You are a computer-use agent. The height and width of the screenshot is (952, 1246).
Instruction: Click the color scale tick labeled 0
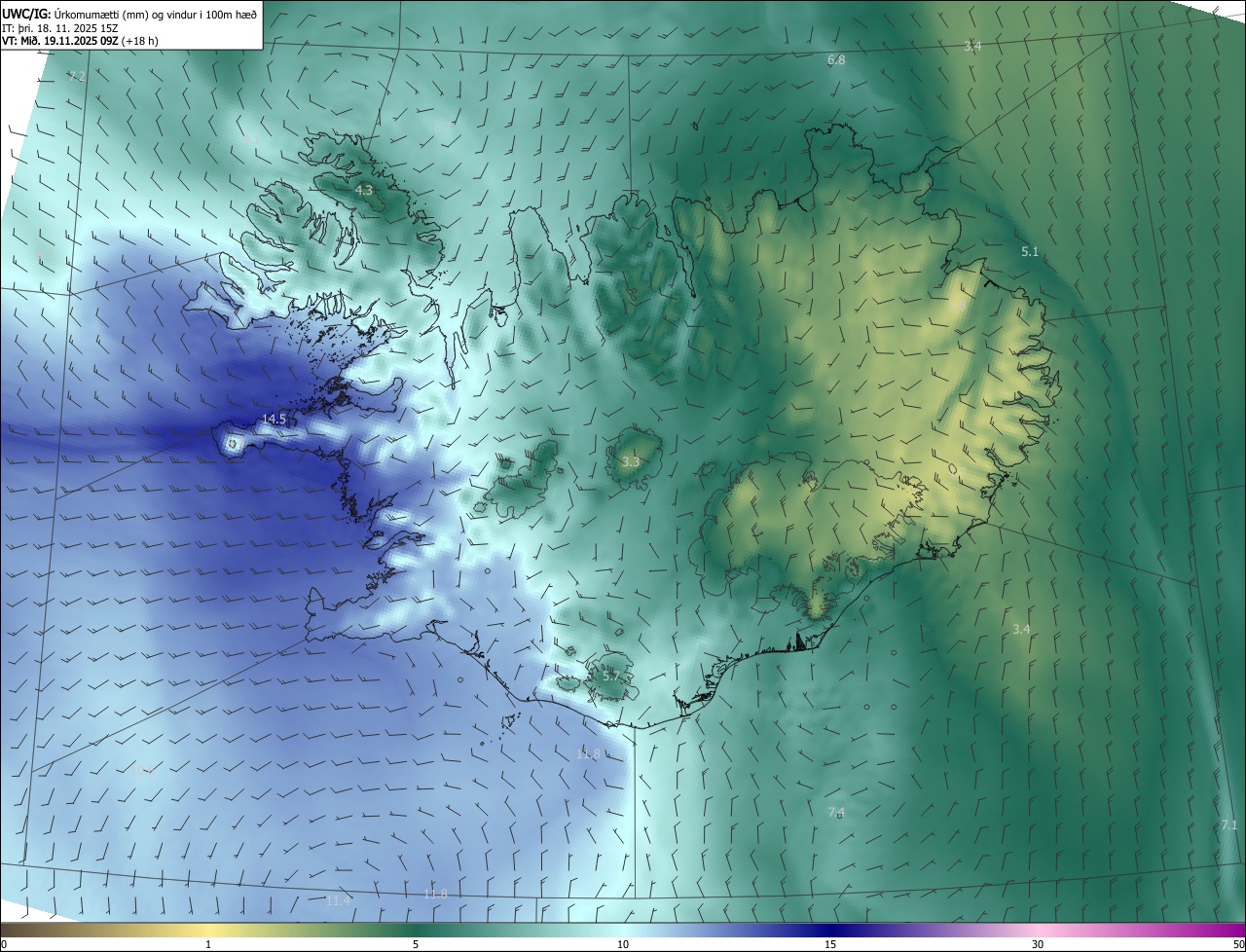point(4,944)
